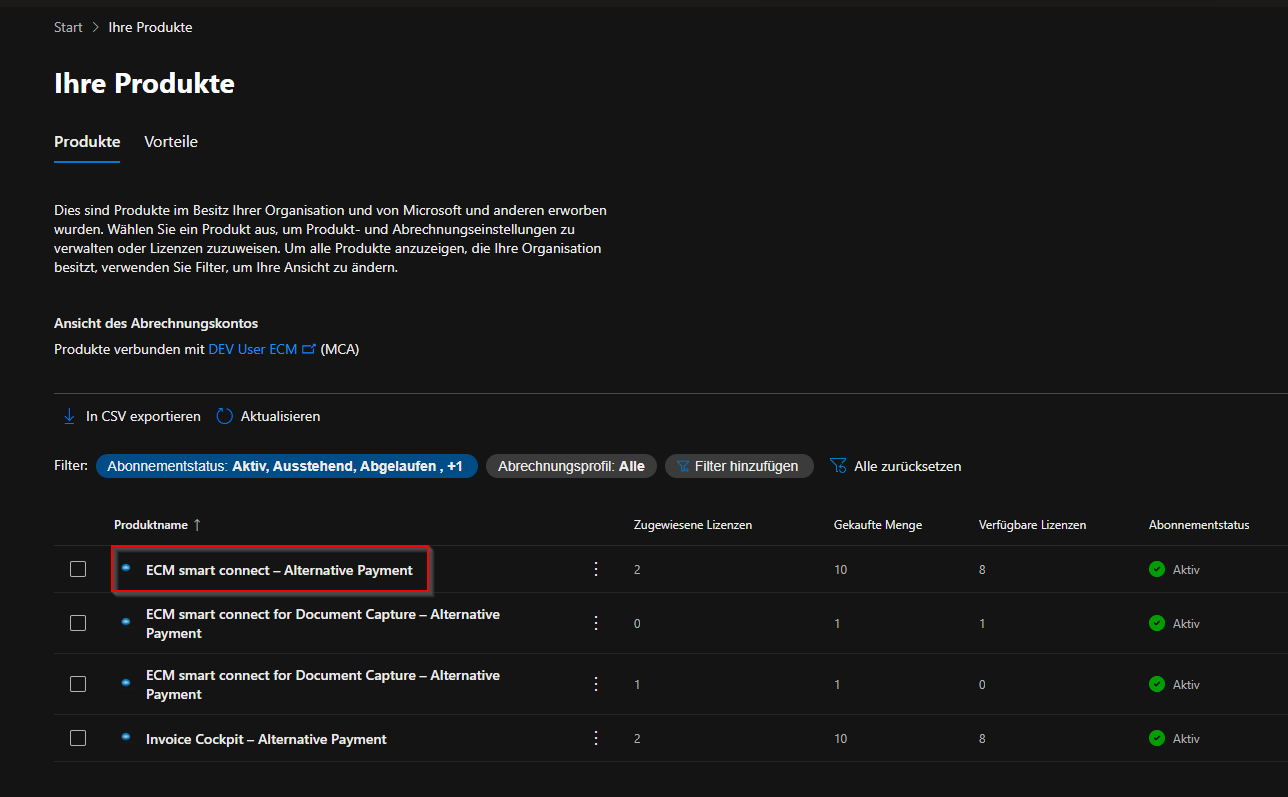This screenshot has height=797, width=1288.
Task: Open the DEV User ECM billing account link
Action: [253, 350]
